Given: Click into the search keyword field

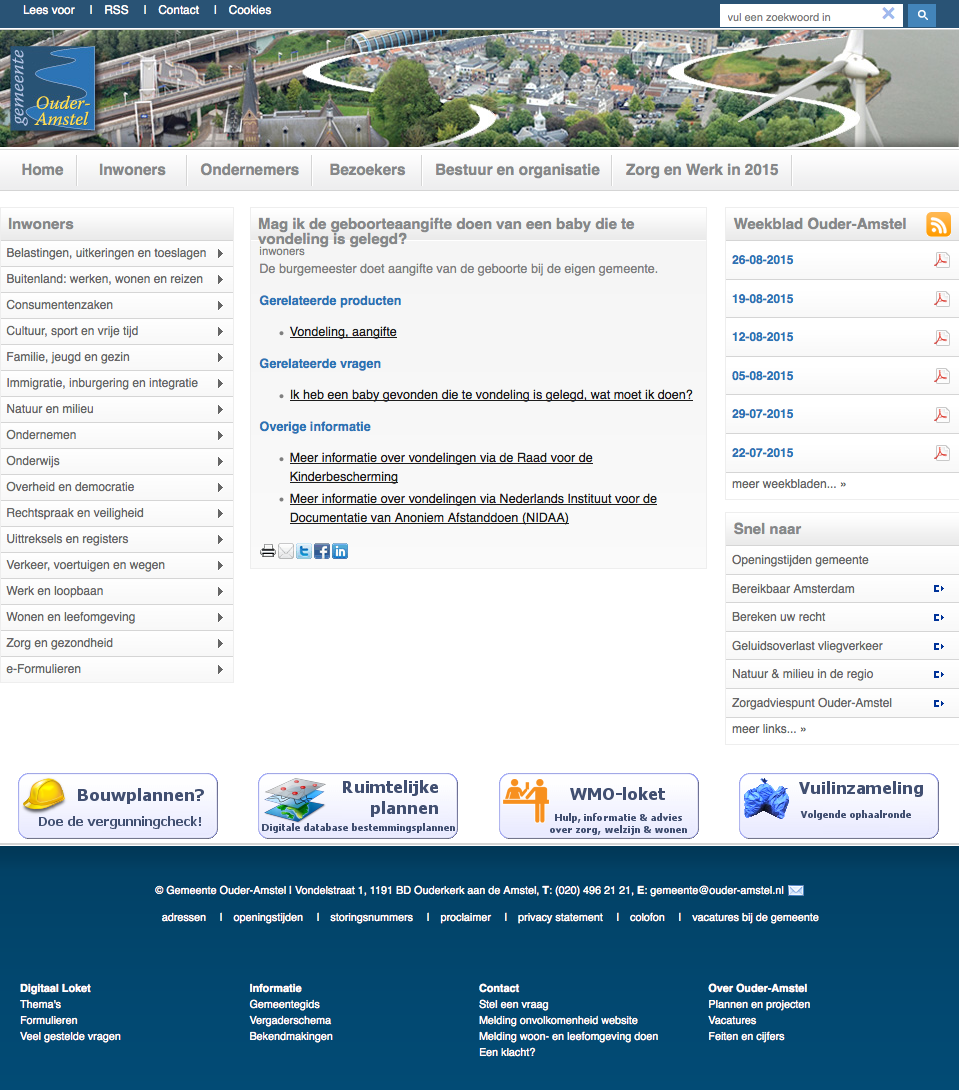Looking at the screenshot, I should [799, 15].
